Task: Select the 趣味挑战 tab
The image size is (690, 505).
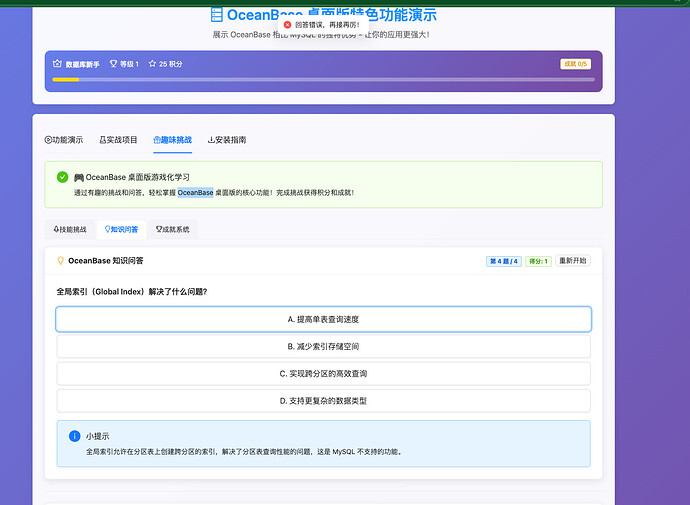Action: pos(172,140)
